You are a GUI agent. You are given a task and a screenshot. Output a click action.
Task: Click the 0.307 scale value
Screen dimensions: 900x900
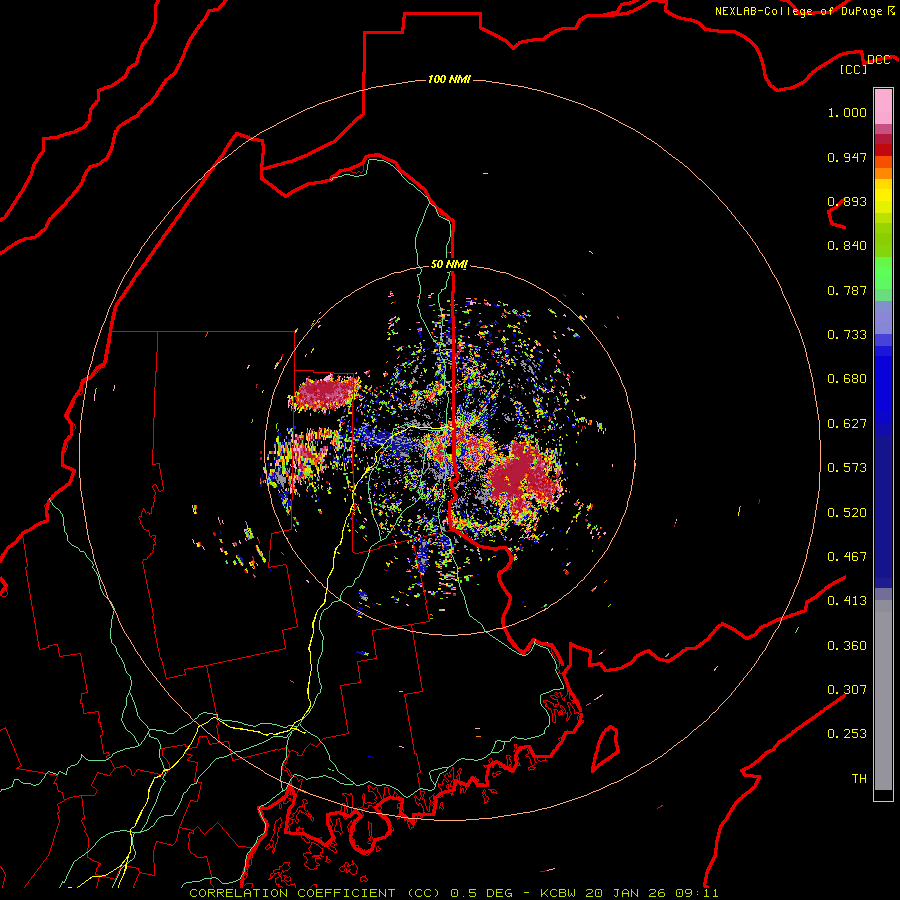847,690
